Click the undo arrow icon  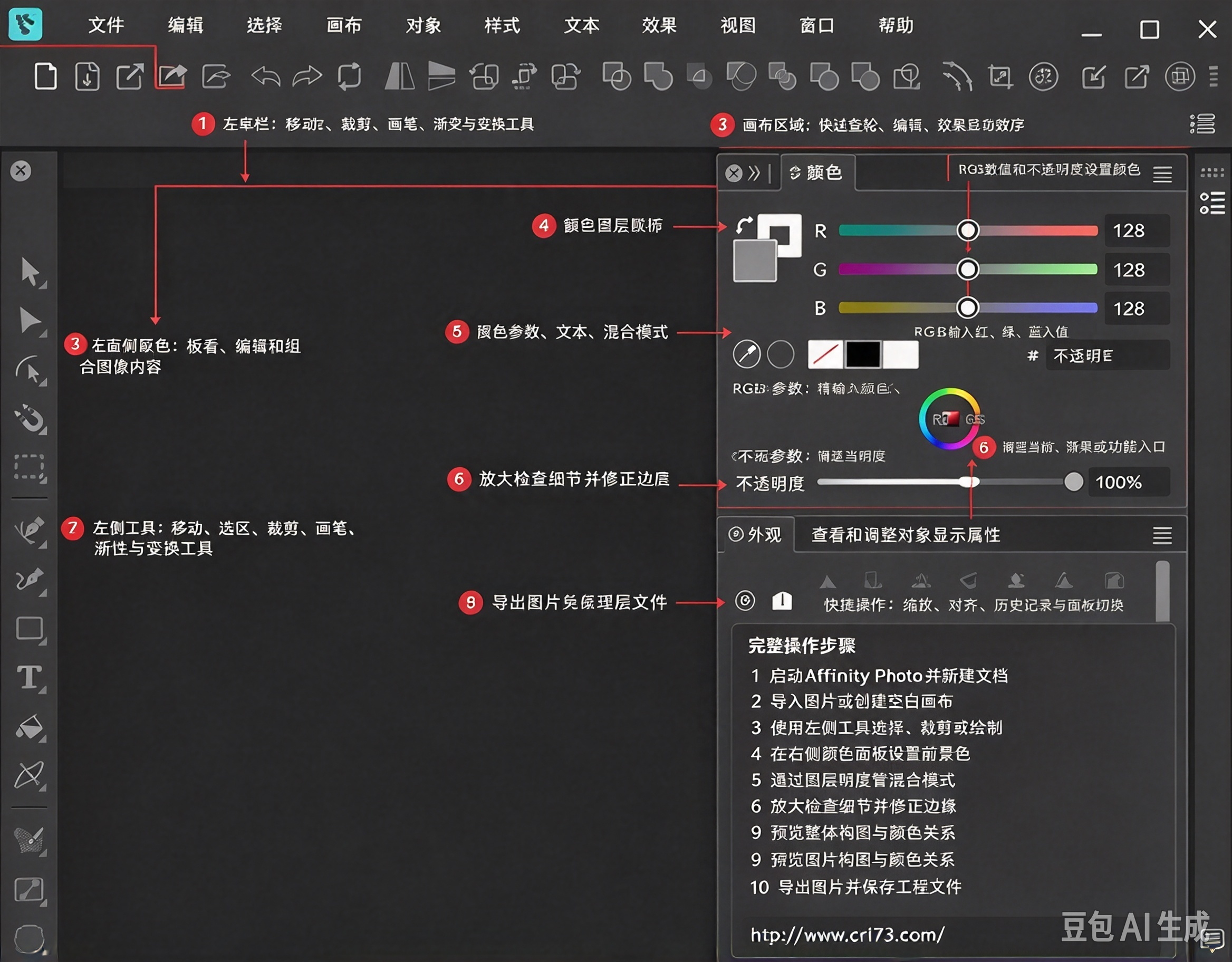click(x=266, y=76)
